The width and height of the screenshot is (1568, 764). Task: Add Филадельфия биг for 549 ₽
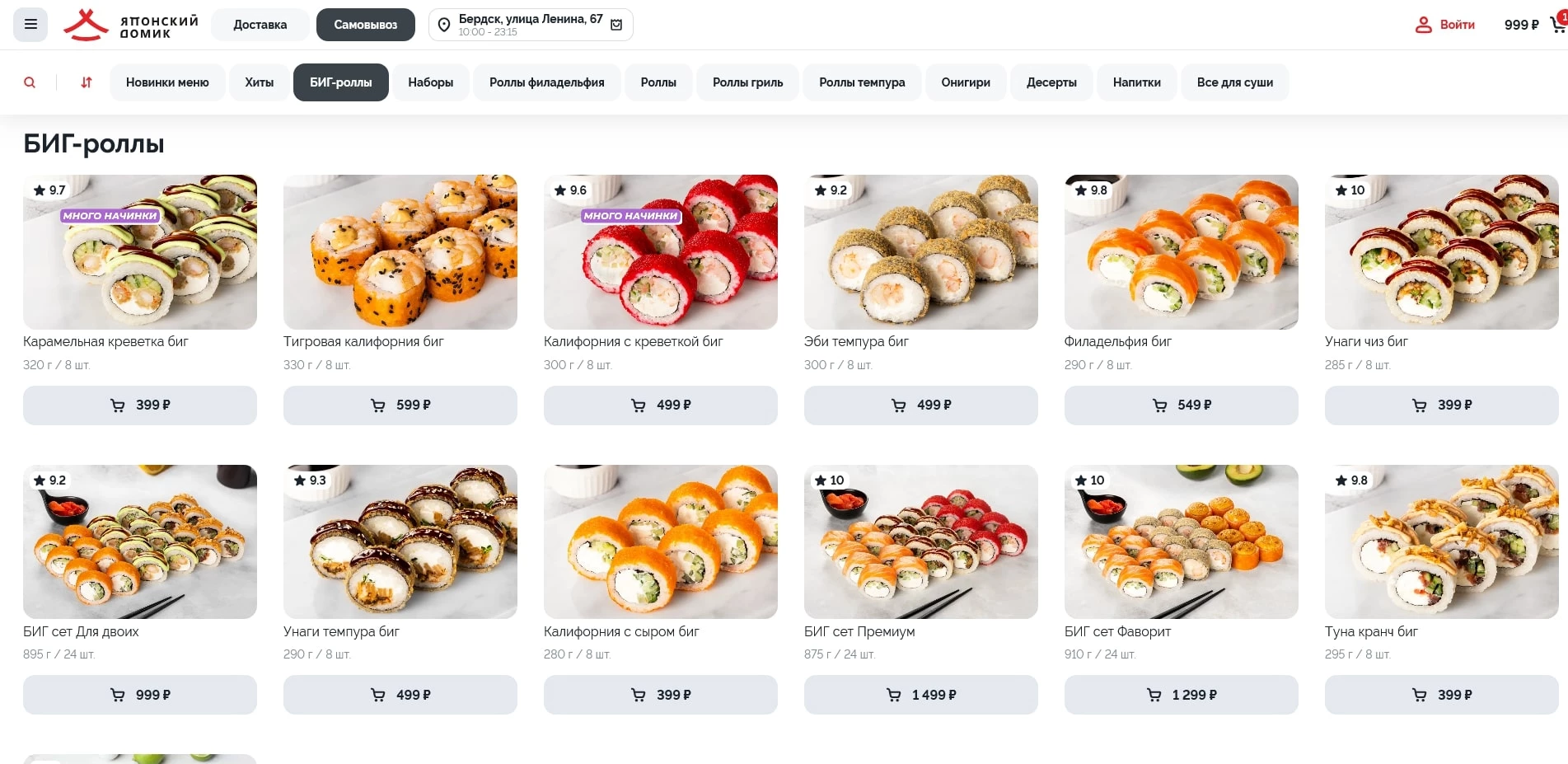coord(1181,405)
